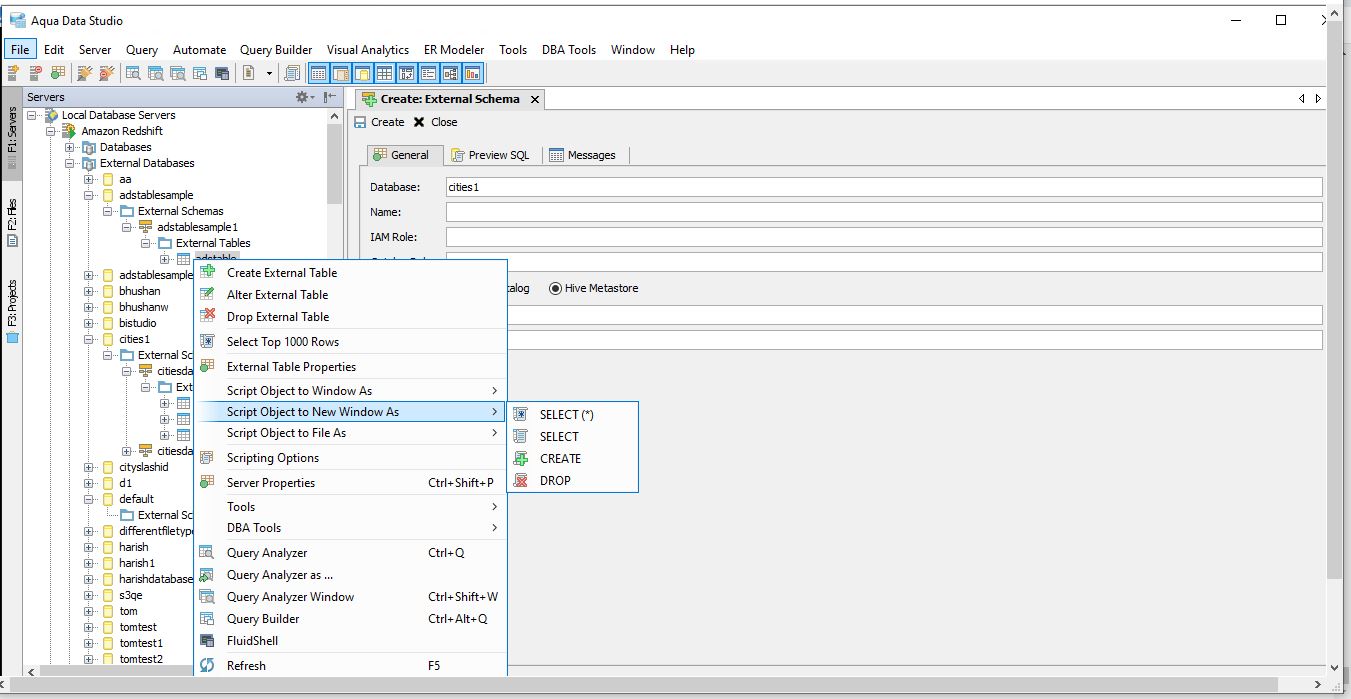The width and height of the screenshot is (1351, 699).
Task: Click the Database field containing cities1
Action: 884,187
